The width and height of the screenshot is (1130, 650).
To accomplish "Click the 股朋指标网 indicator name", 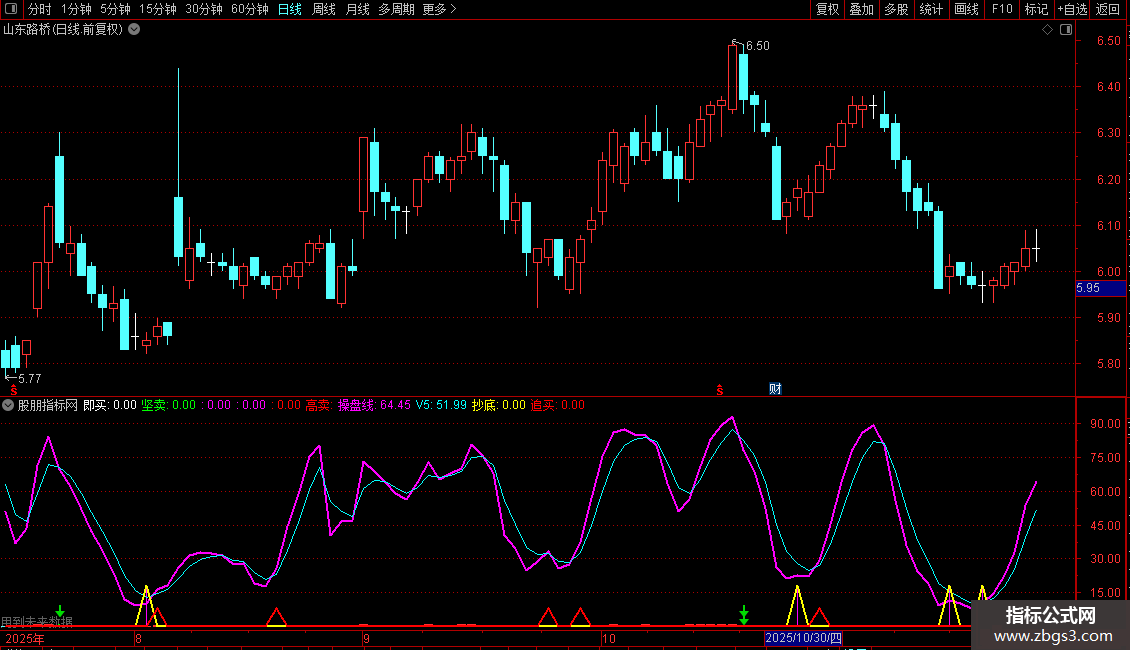I will pyautogui.click(x=48, y=405).
